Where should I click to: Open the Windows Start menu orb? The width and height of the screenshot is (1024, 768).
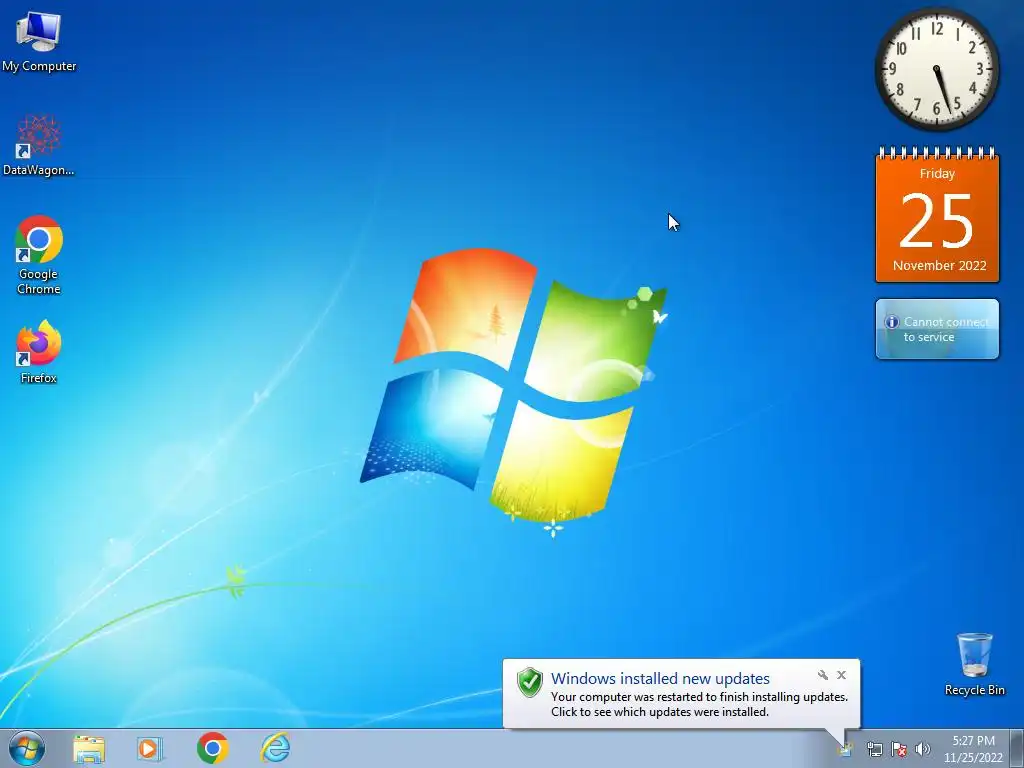click(x=27, y=748)
